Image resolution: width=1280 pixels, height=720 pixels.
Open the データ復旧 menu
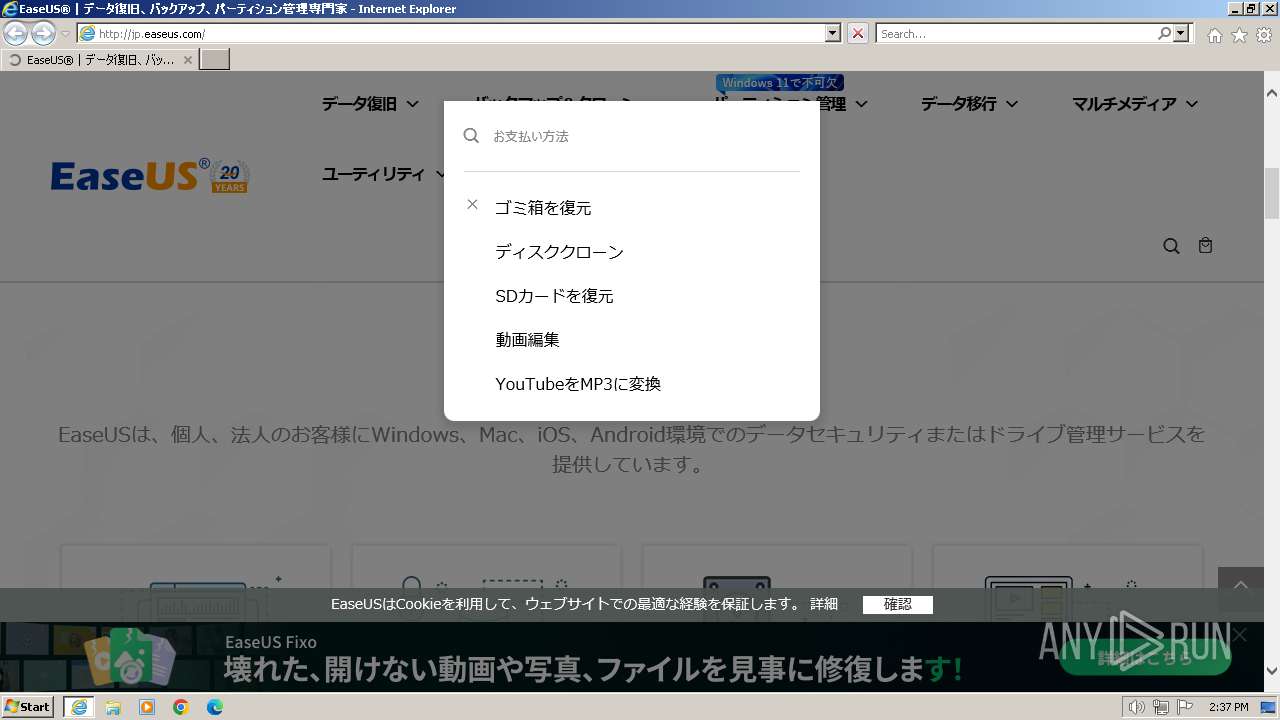point(370,104)
